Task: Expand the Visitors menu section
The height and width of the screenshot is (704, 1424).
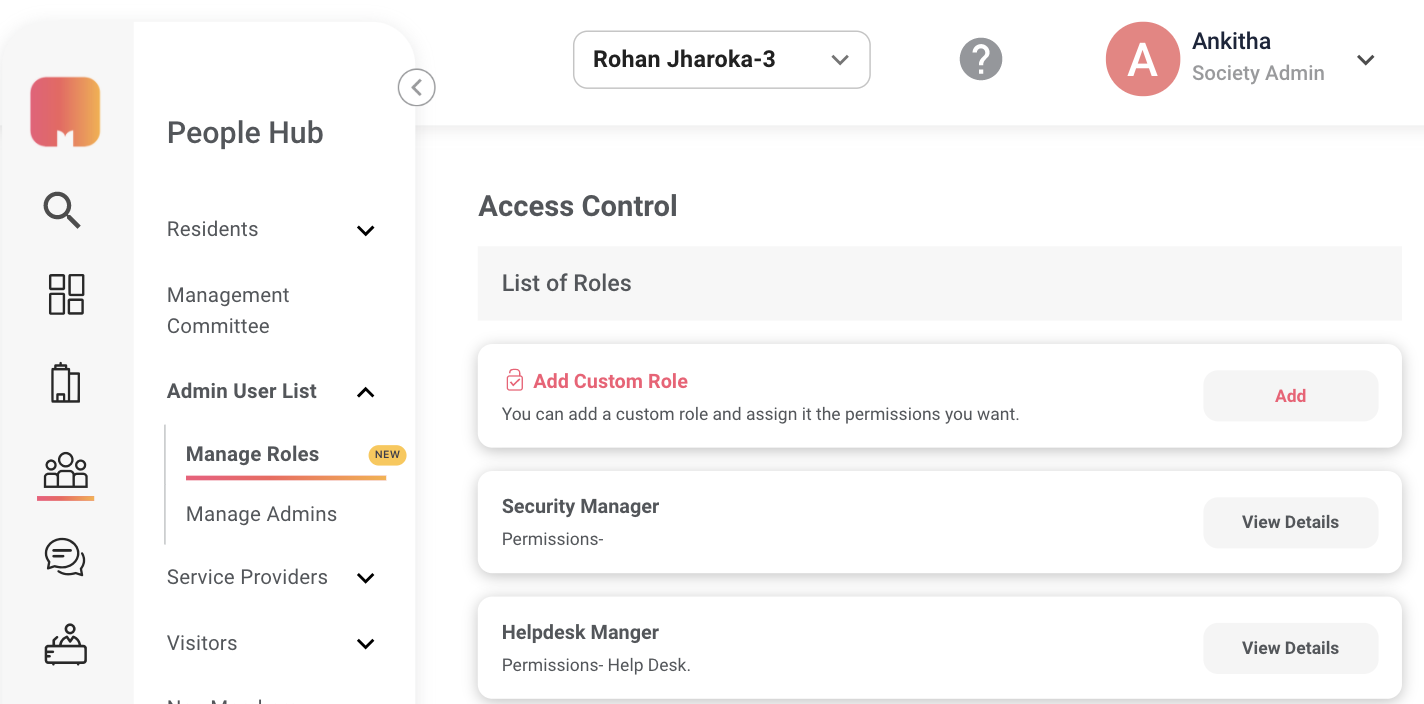Action: (366, 644)
